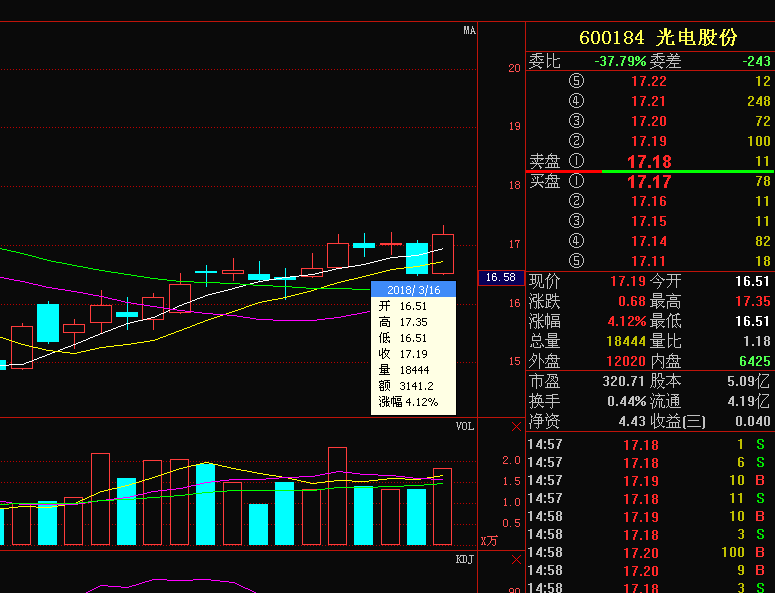Select sell level 5 circled icon
This screenshot has width=775, height=593.
575,82
